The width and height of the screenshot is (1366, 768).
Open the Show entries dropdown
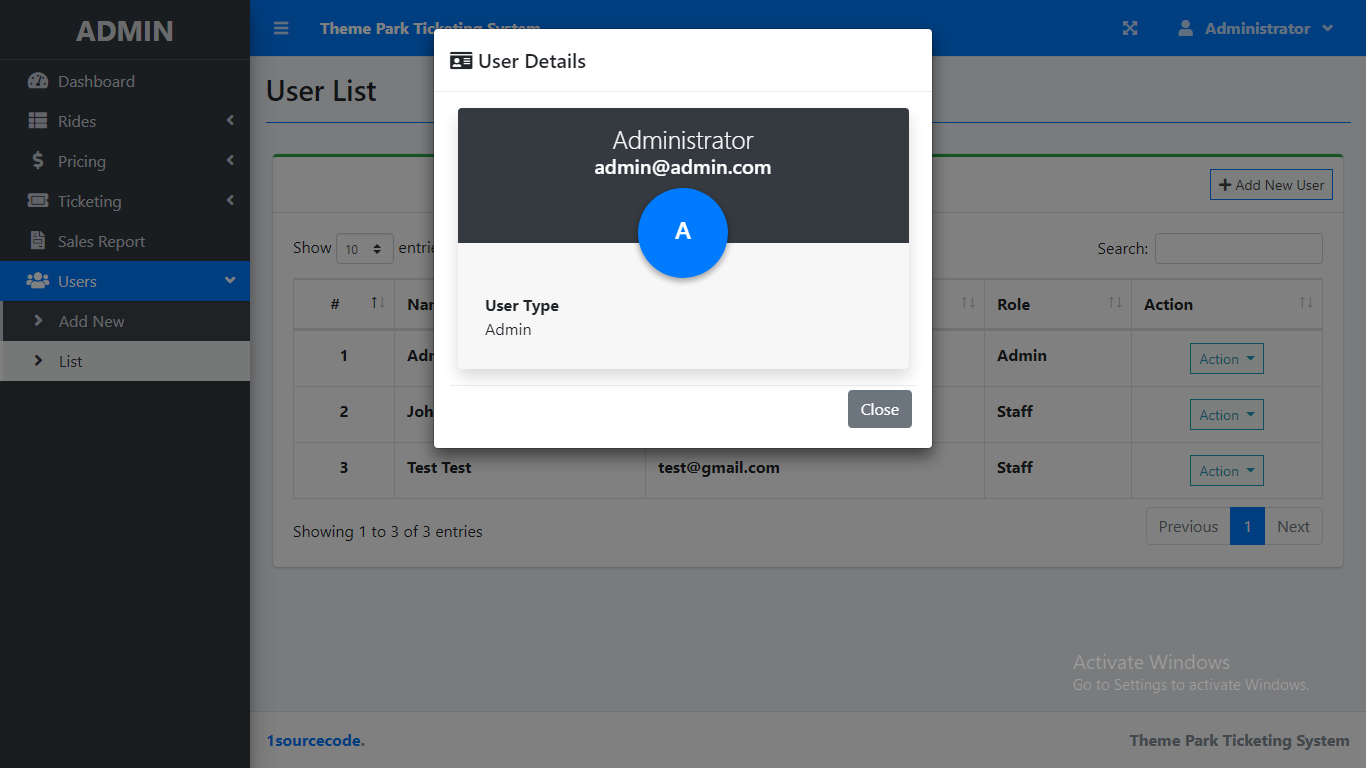point(364,248)
